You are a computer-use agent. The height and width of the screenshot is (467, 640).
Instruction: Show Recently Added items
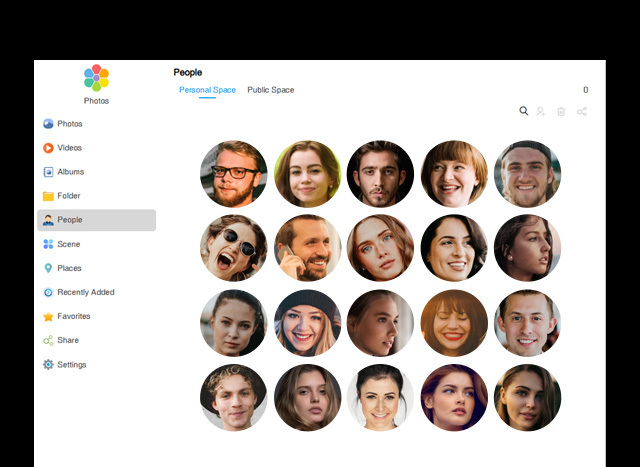coord(85,292)
